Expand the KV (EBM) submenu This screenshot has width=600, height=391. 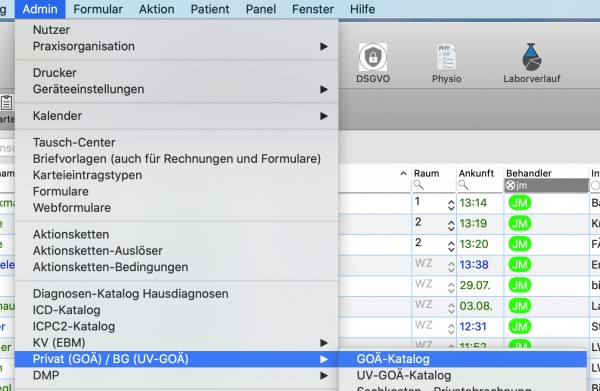(176, 343)
